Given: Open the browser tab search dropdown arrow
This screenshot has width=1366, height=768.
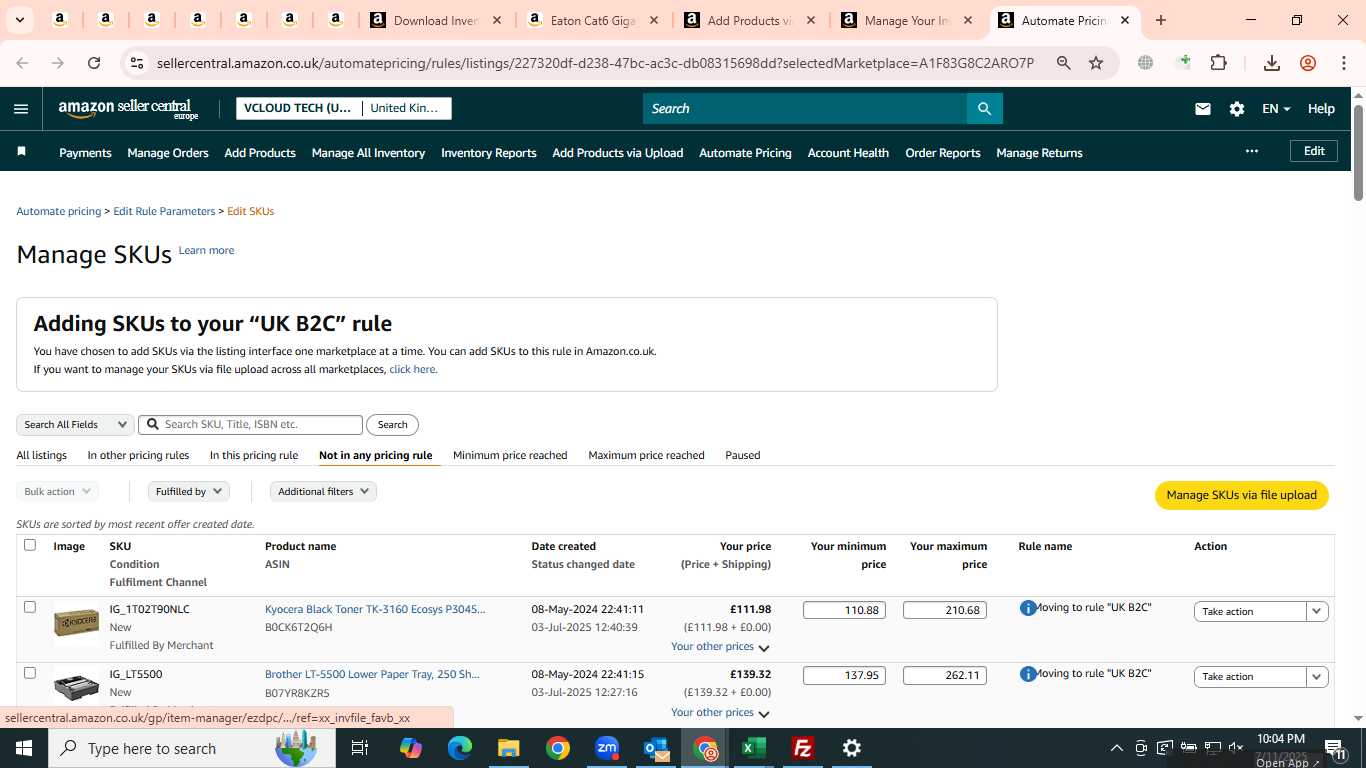Looking at the screenshot, I should pyautogui.click(x=20, y=20).
